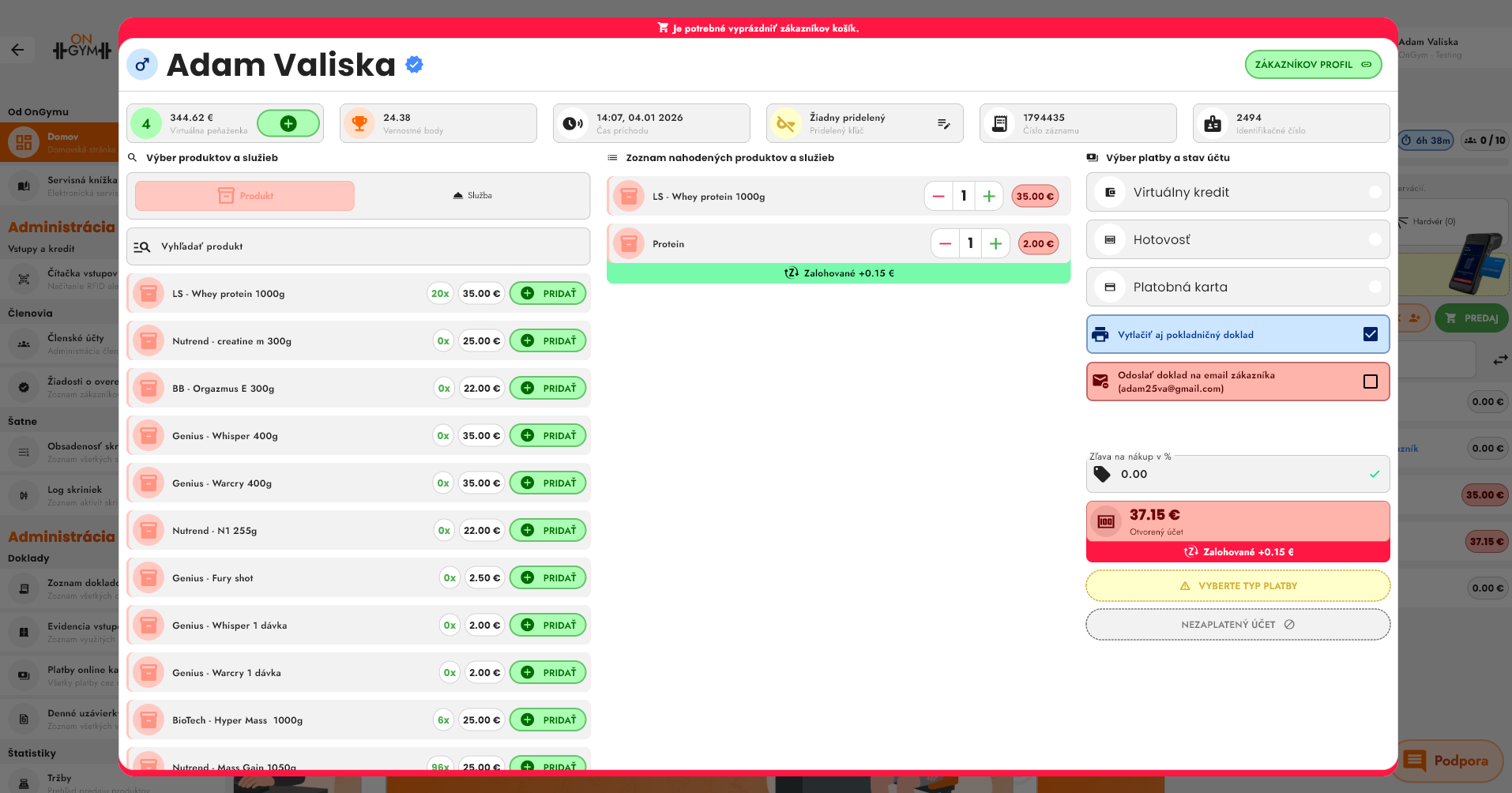Open the edit assigned key list icon
This screenshot has height=793, width=1512.
[x=944, y=124]
